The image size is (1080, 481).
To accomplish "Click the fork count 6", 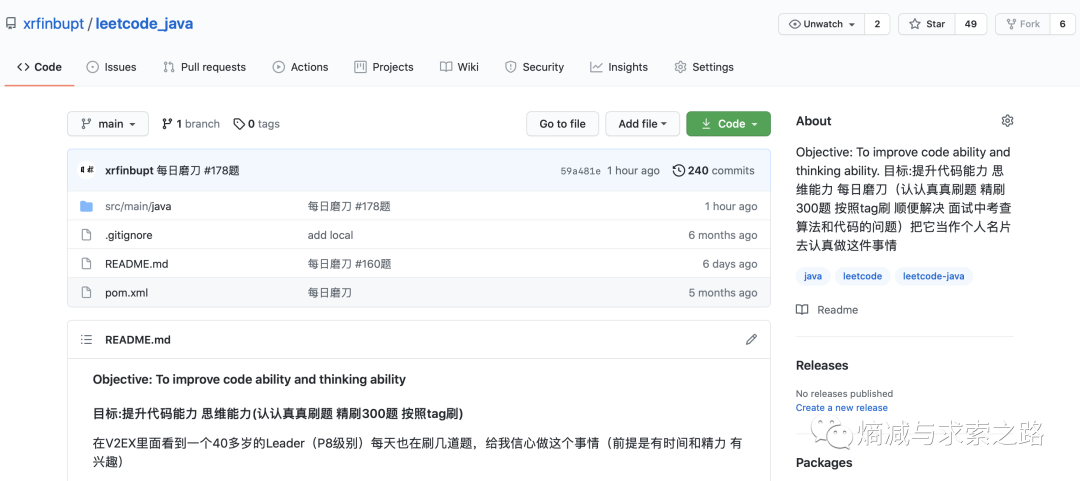I will [1062, 24].
